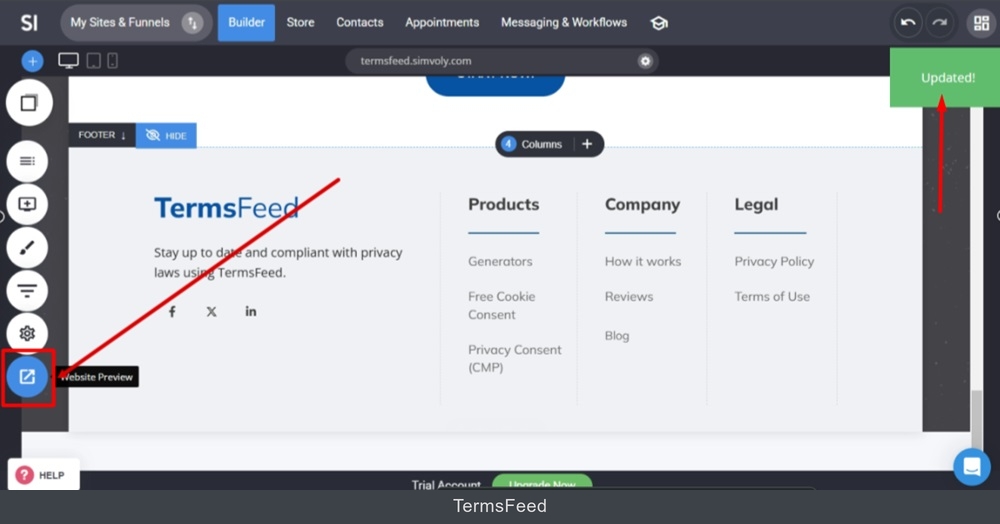The image size is (1000, 524).
Task: Click the Blog link
Action: click(617, 335)
